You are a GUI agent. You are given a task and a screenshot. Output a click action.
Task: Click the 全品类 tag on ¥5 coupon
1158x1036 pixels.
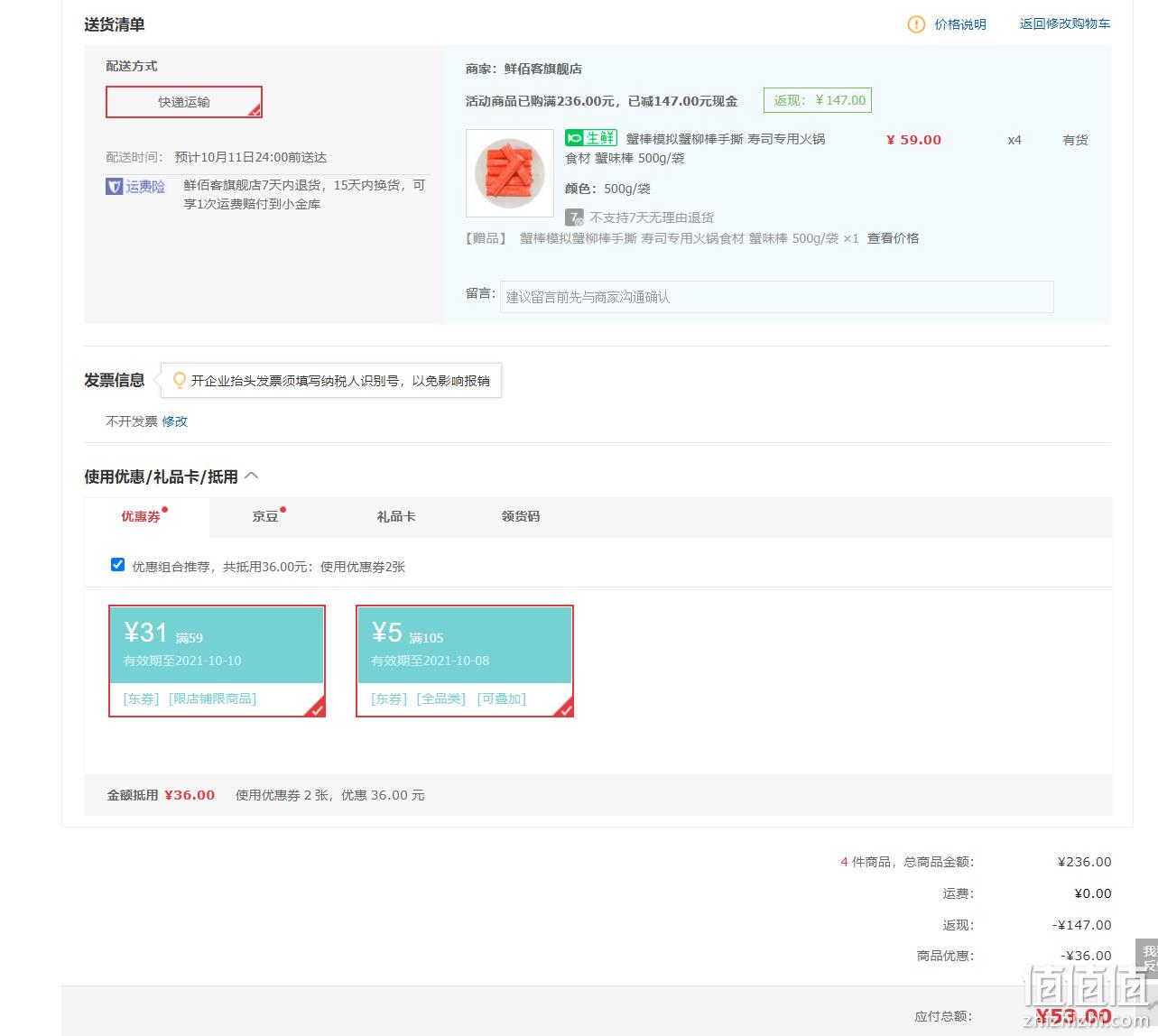tap(441, 698)
